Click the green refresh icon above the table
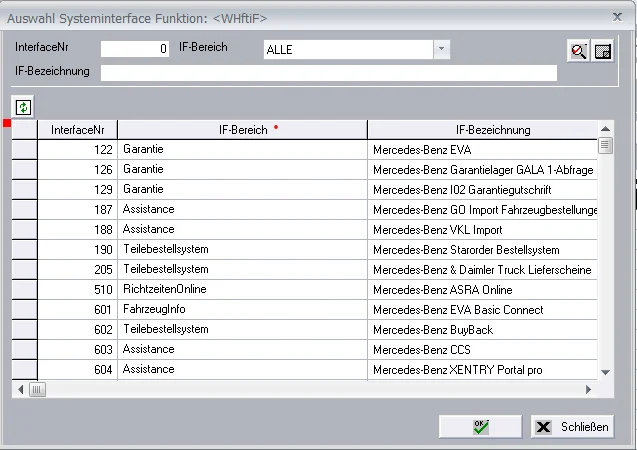Viewport: 637px width, 450px height. point(23,107)
